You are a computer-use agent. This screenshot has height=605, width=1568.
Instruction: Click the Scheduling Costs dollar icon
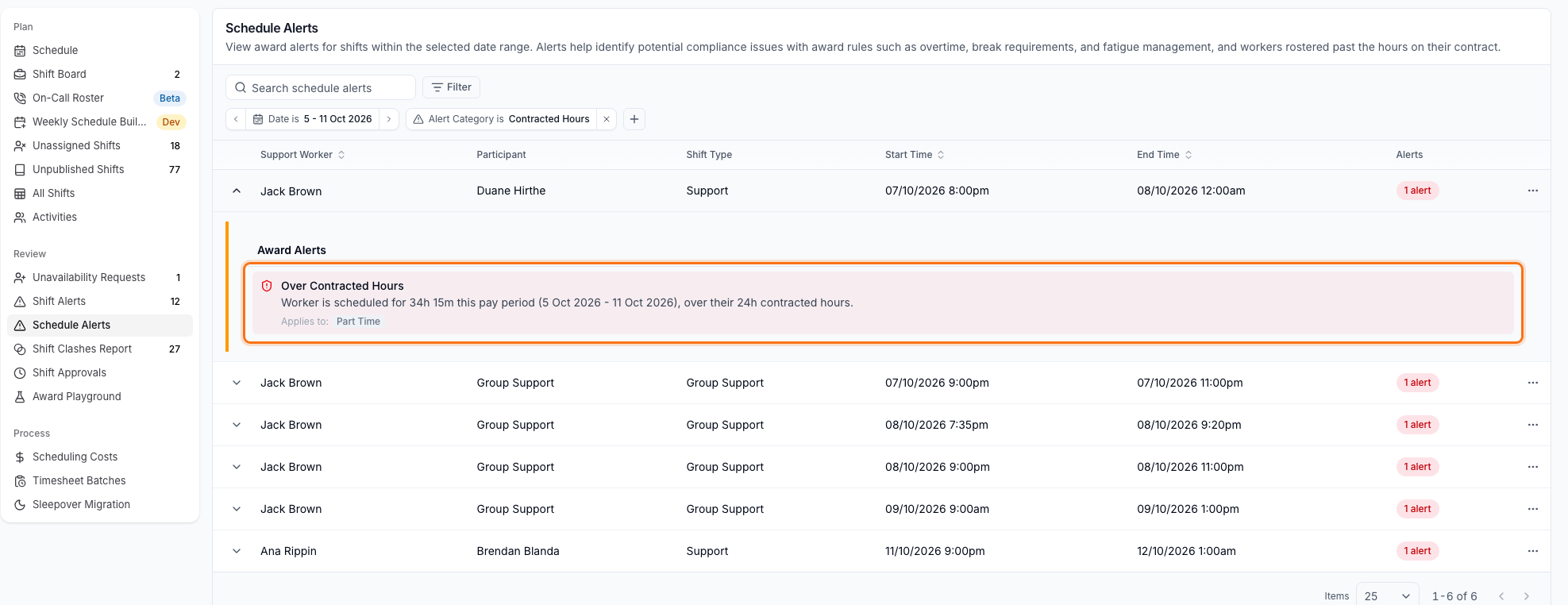tap(20, 457)
